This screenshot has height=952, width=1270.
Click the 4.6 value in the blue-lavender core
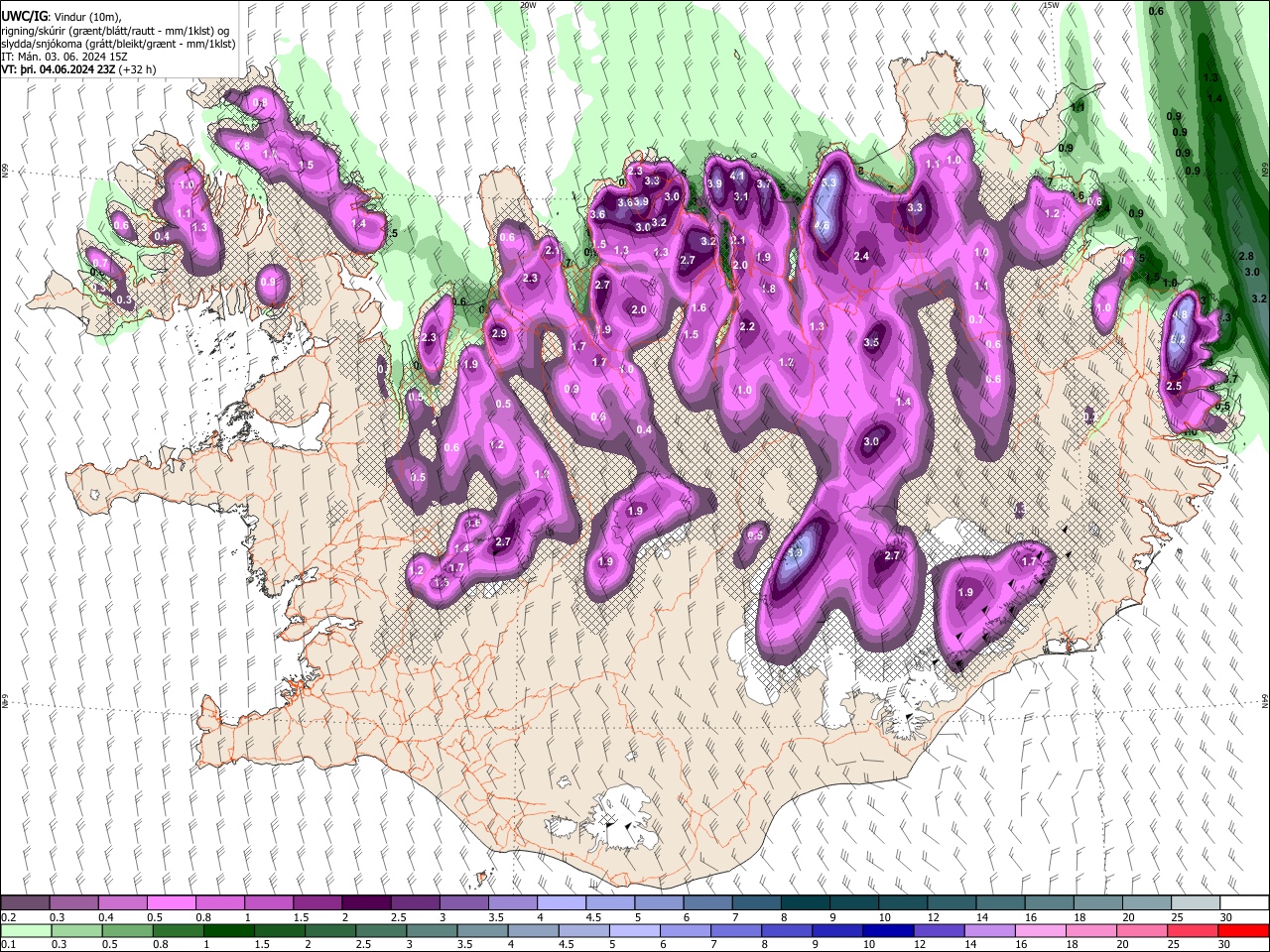click(822, 225)
